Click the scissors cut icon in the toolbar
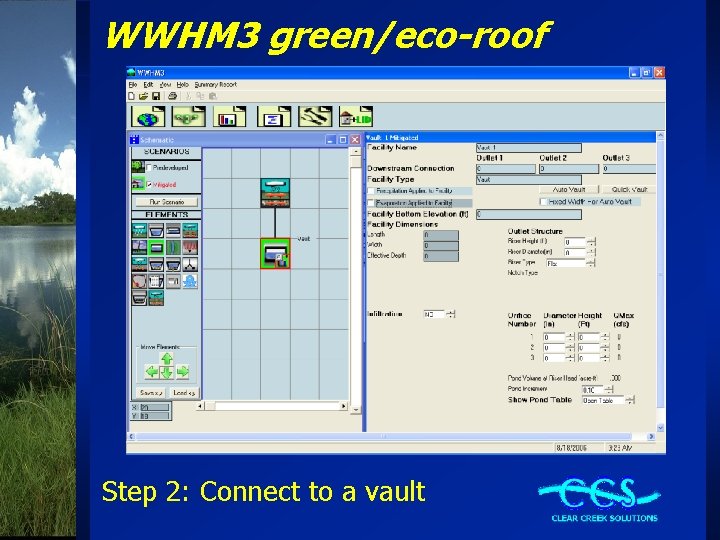Screen dimensions: 720x540 click(x=188, y=96)
